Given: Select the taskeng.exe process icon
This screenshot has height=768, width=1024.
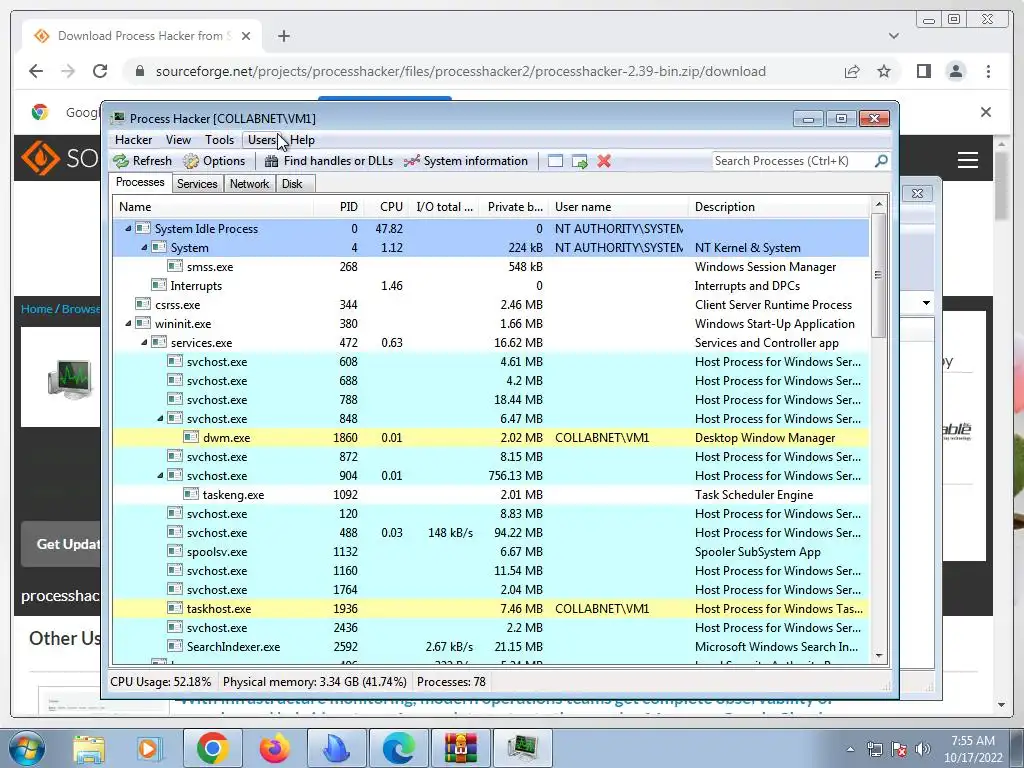Looking at the screenshot, I should point(191,494).
